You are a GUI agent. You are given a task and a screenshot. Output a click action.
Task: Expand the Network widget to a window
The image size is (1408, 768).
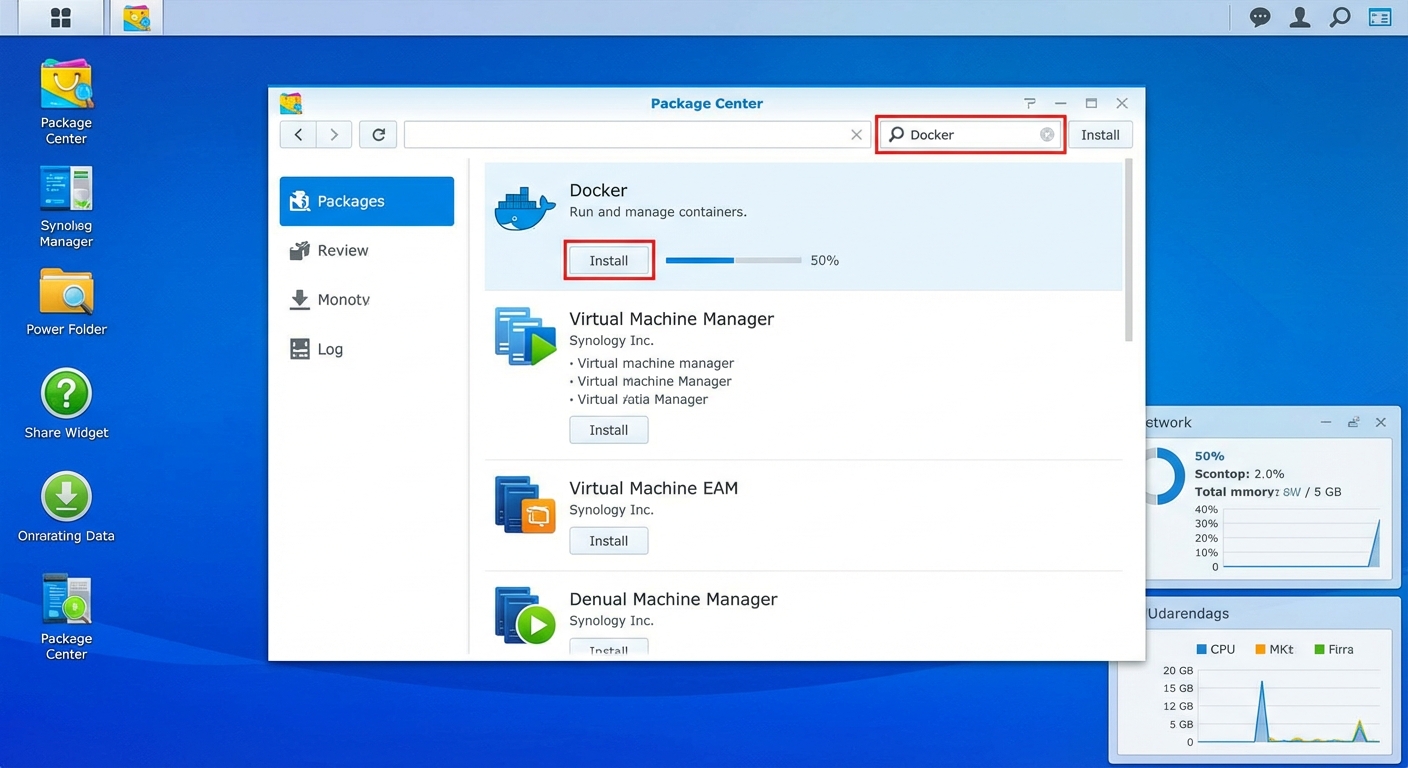[1353, 422]
